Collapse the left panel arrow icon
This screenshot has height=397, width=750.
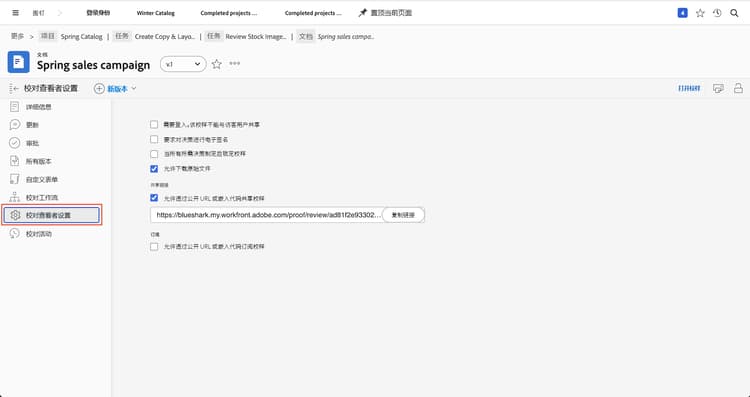(x=14, y=88)
